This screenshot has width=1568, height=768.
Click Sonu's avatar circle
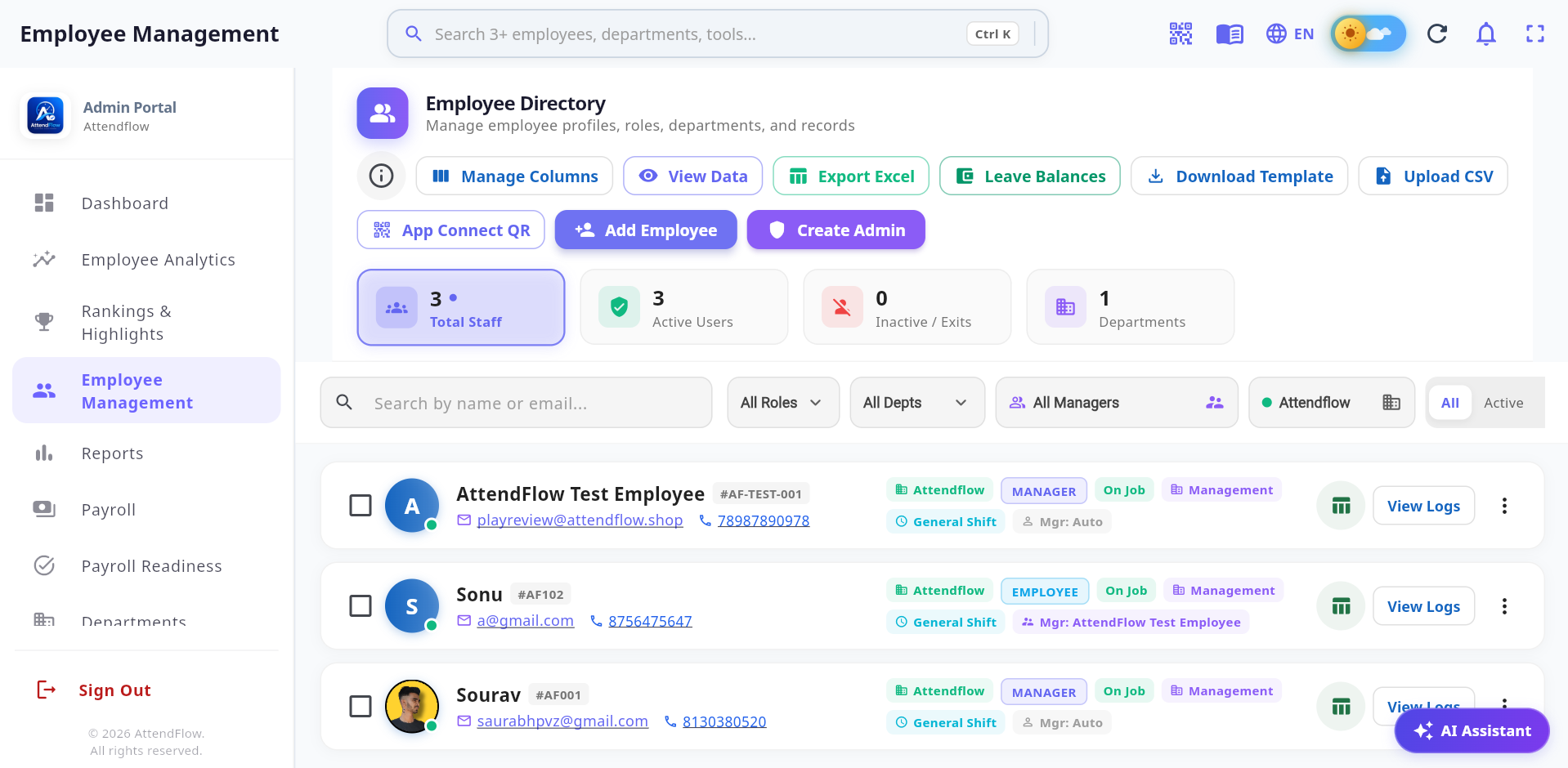[412, 605]
